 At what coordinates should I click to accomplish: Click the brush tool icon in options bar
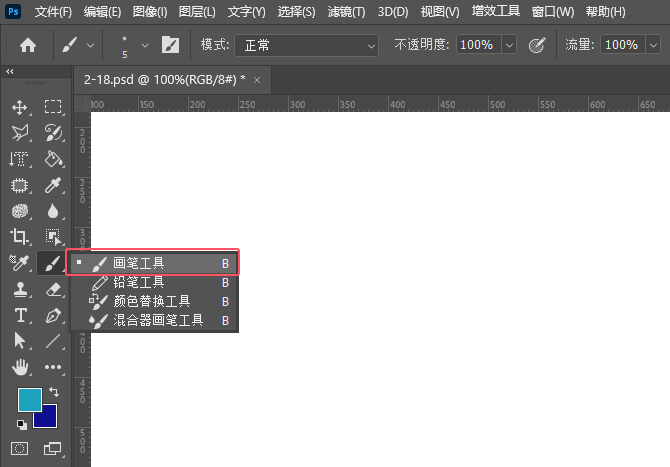click(x=70, y=45)
